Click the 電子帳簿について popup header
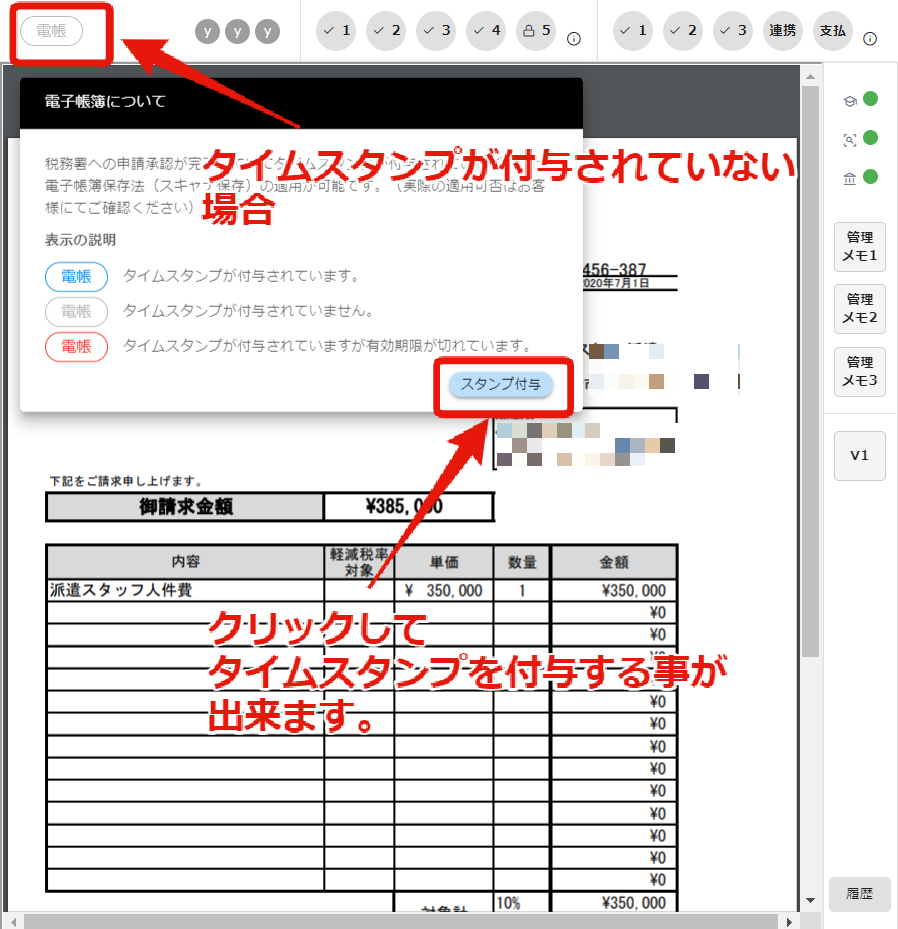The height and width of the screenshot is (929, 898). pyautogui.click(x=302, y=103)
